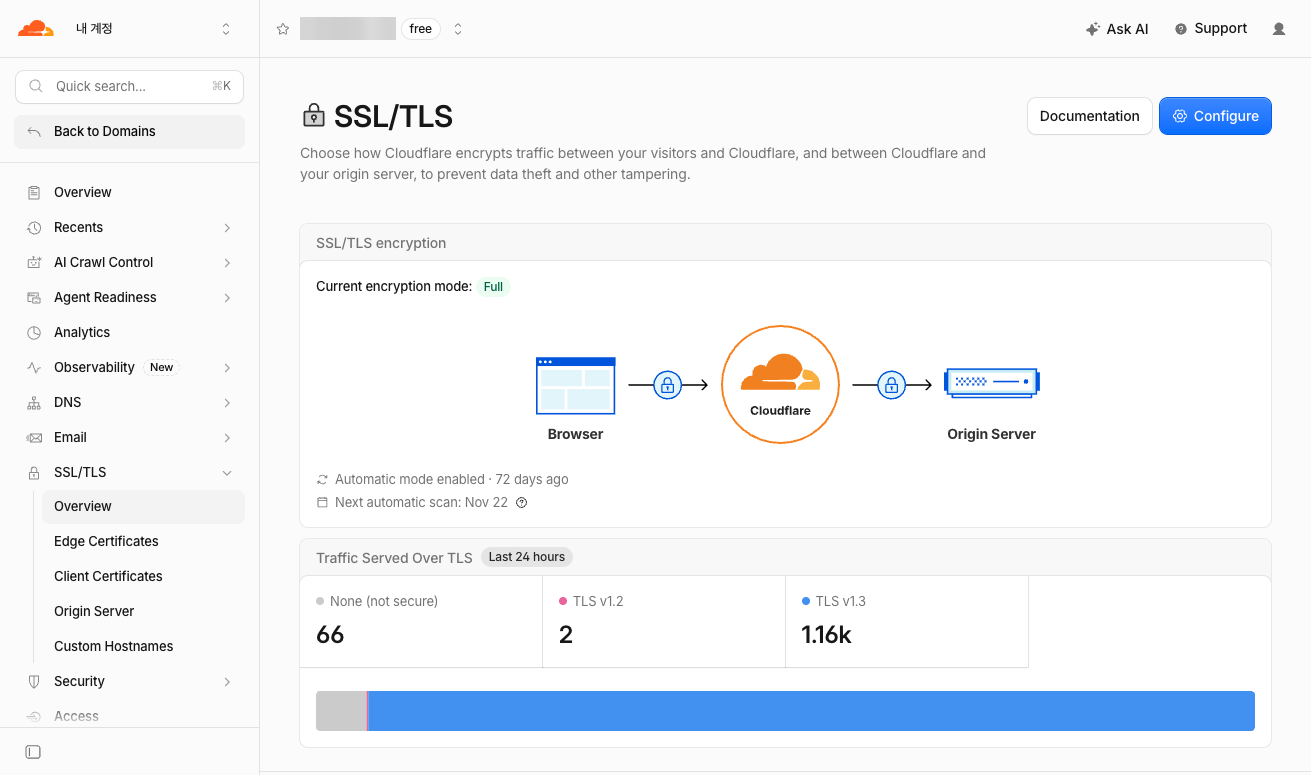This screenshot has width=1311, height=775.
Task: Click the Origin Server illustration
Action: 992,382
